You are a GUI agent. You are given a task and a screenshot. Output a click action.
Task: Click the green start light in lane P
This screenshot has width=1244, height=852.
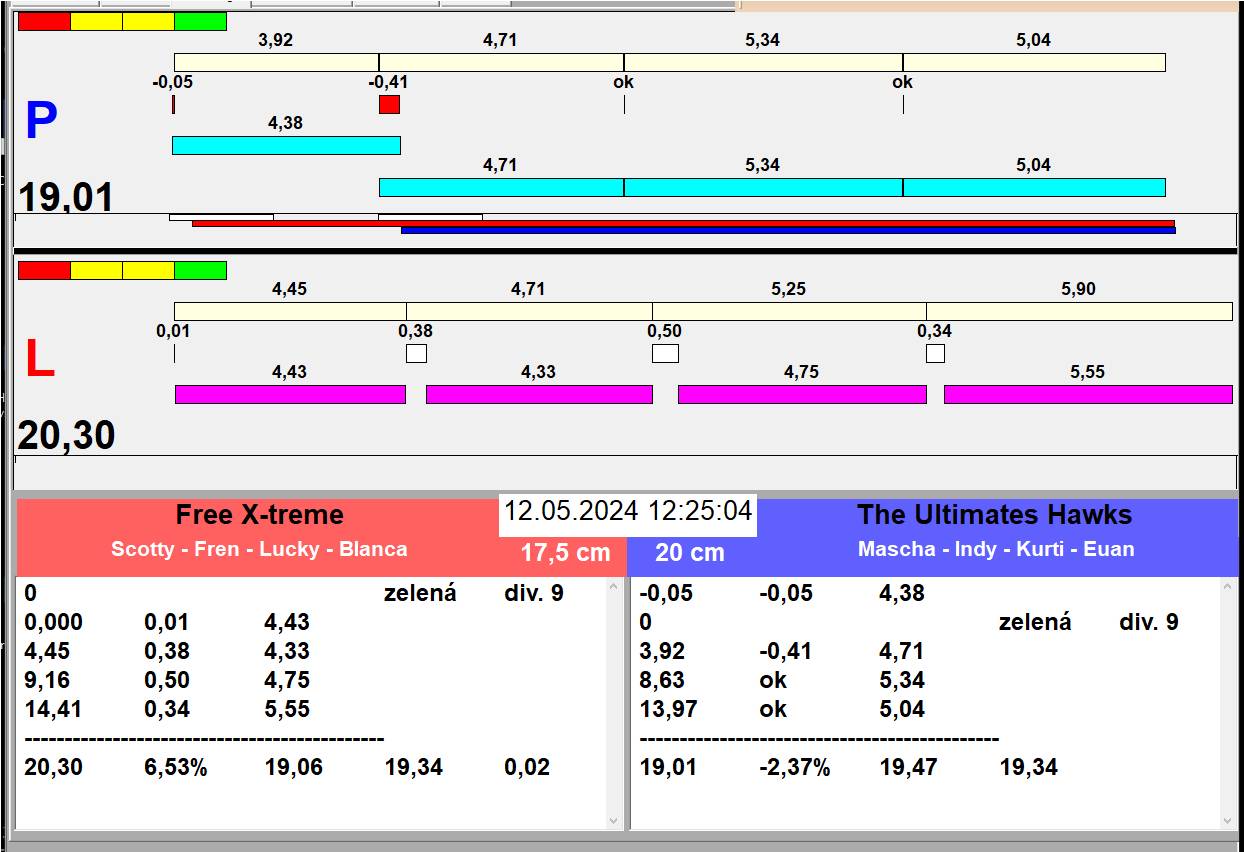coord(200,21)
